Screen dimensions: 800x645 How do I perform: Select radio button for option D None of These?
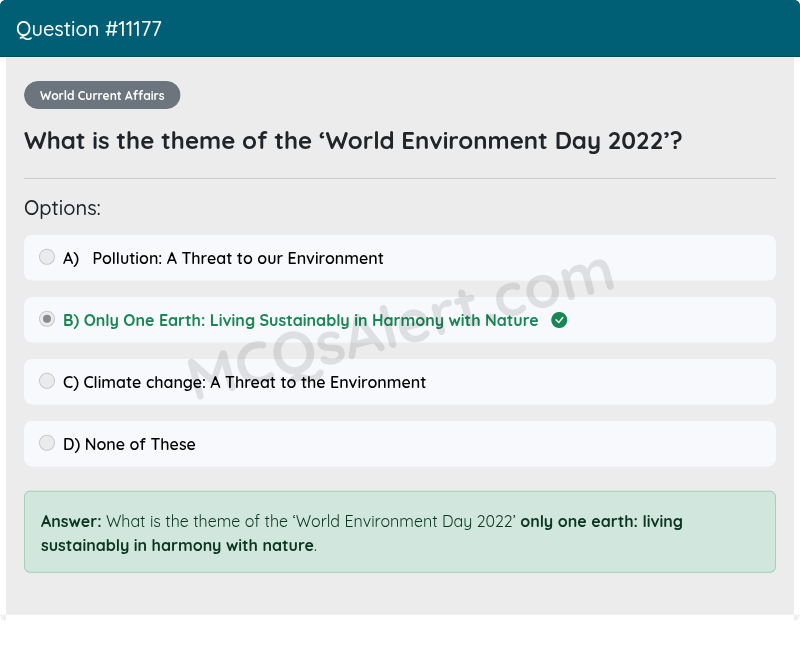coord(47,443)
